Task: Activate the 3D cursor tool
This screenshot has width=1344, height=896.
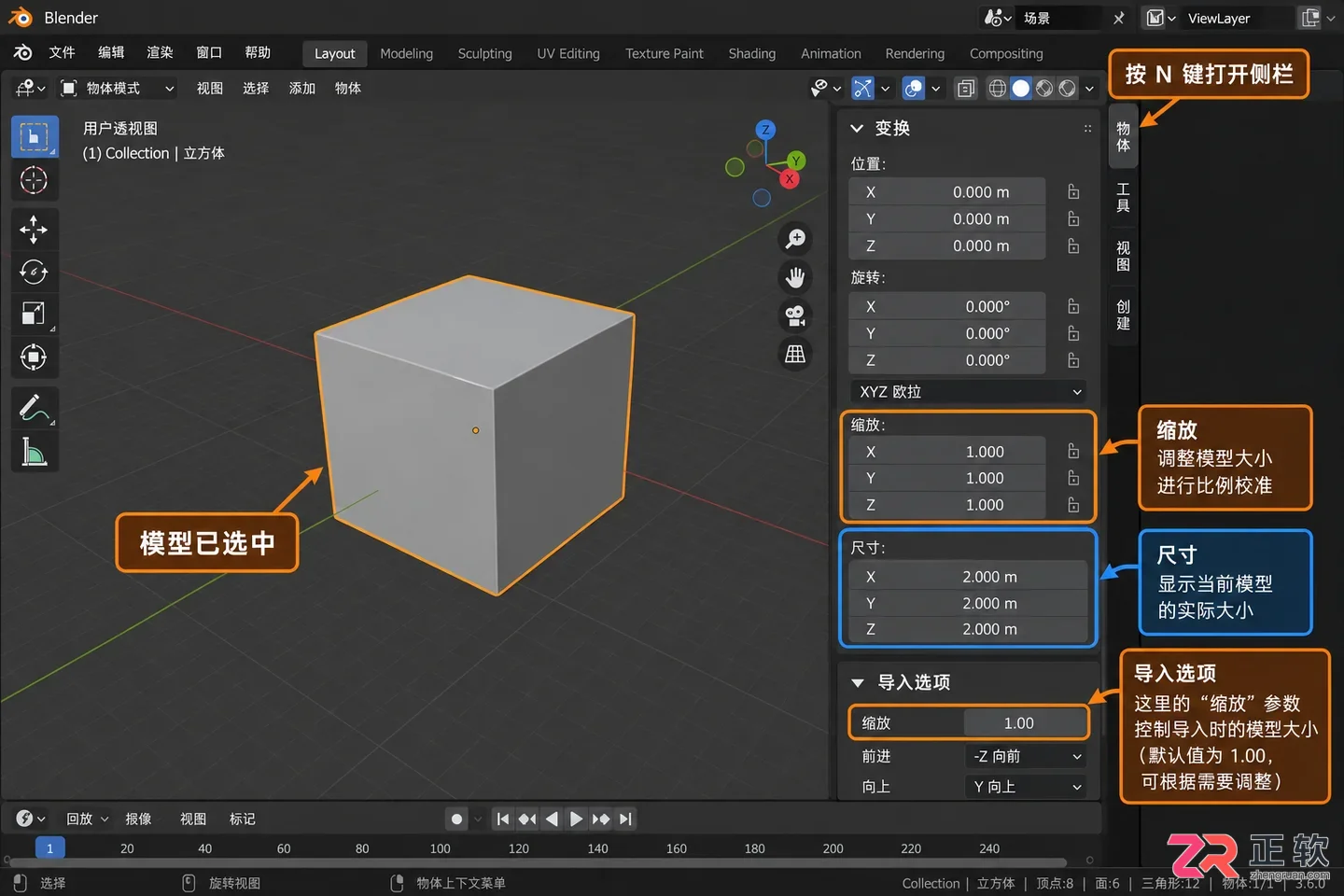Action: tap(35, 180)
